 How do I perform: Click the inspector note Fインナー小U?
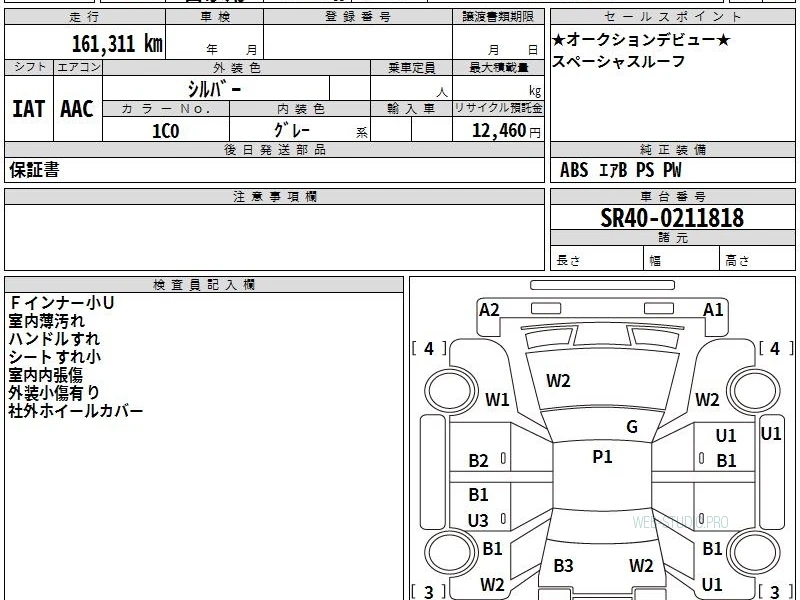click(61, 303)
